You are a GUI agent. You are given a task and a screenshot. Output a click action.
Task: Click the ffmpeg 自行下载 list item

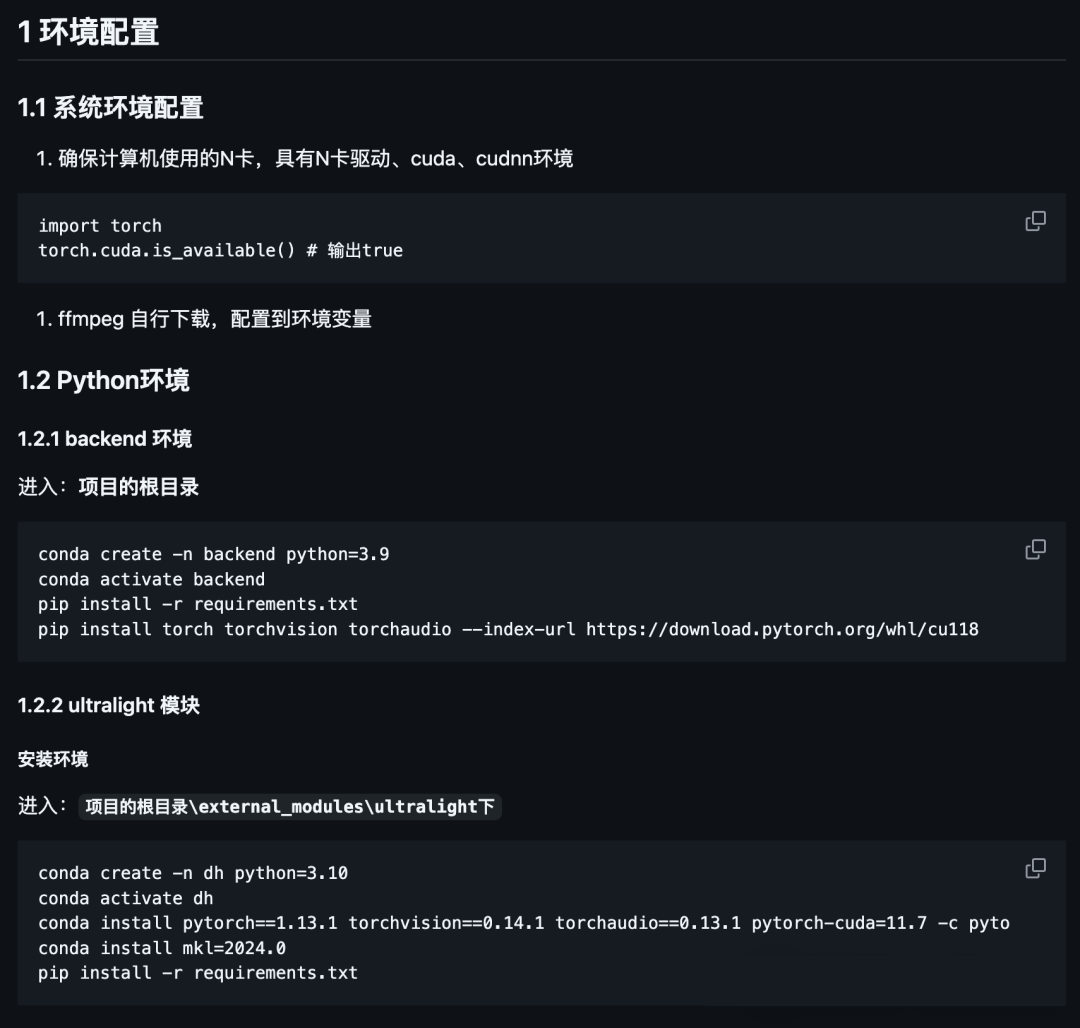point(204,319)
